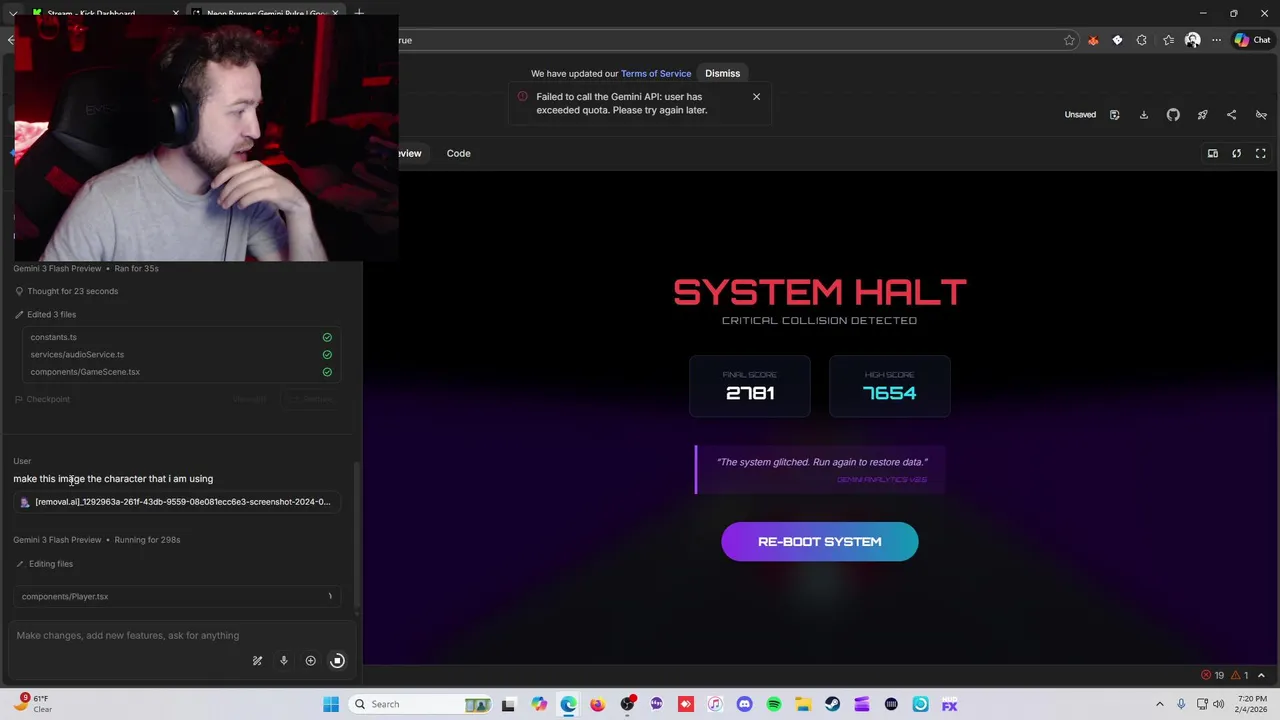
Task: Click the save app icon beside Unsaved
Action: 1114,114
